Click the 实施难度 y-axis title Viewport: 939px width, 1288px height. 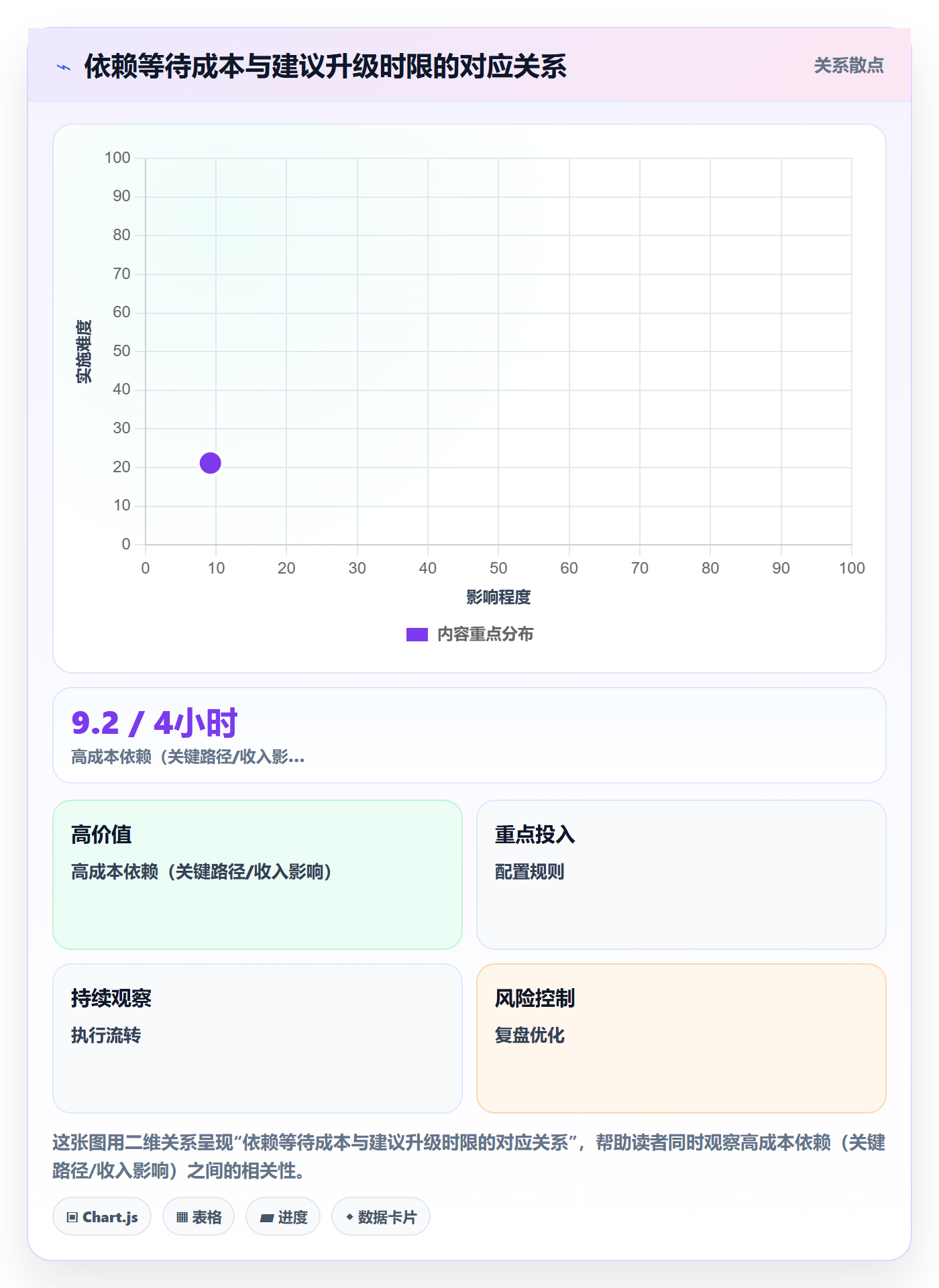pos(84,352)
